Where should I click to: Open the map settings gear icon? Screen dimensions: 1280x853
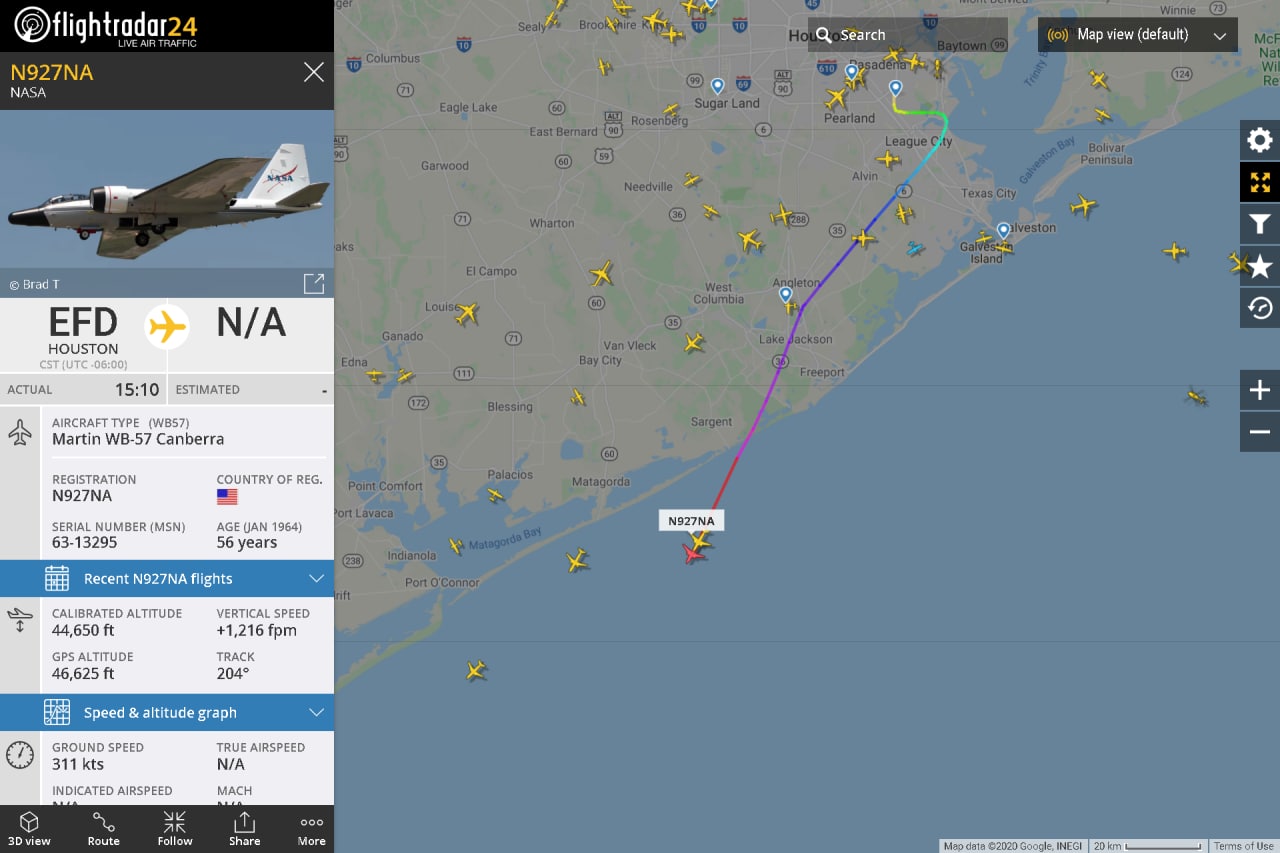click(x=1260, y=140)
